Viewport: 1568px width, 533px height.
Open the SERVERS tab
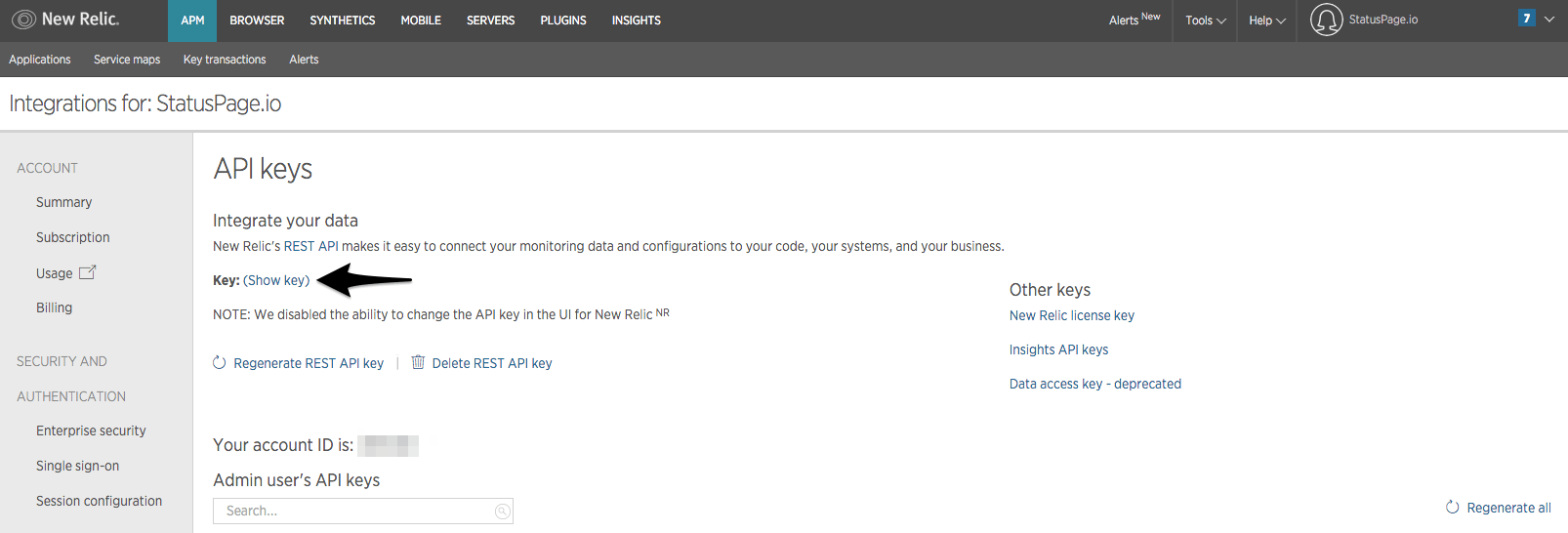pyautogui.click(x=490, y=20)
